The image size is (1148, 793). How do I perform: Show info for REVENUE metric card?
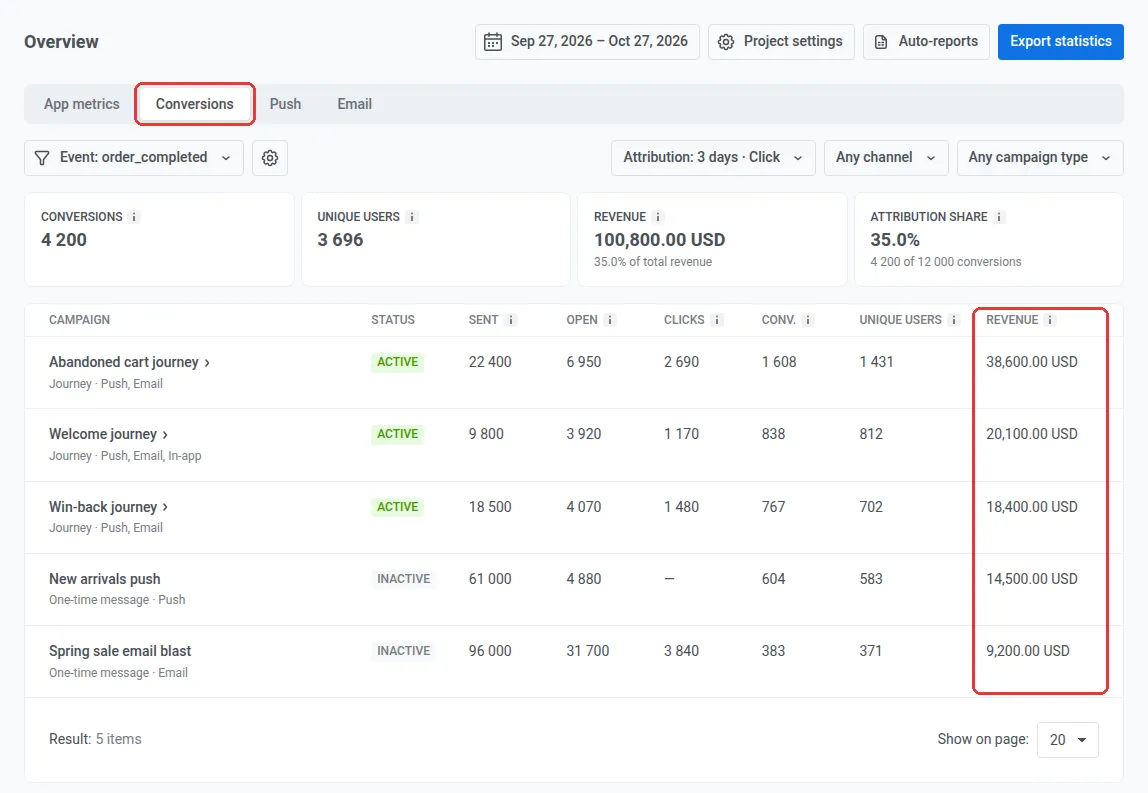pos(657,217)
